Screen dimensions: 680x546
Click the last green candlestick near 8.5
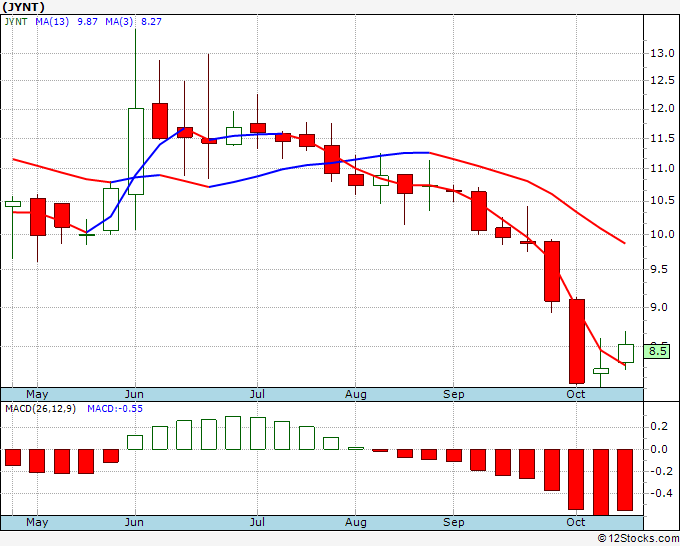point(625,353)
